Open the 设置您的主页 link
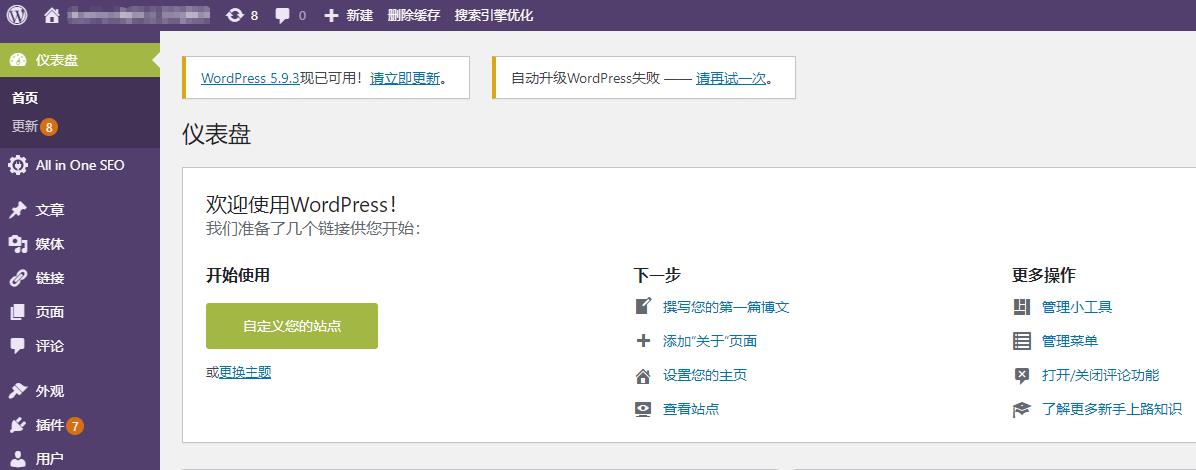This screenshot has height=470, width=1196. [x=705, y=375]
